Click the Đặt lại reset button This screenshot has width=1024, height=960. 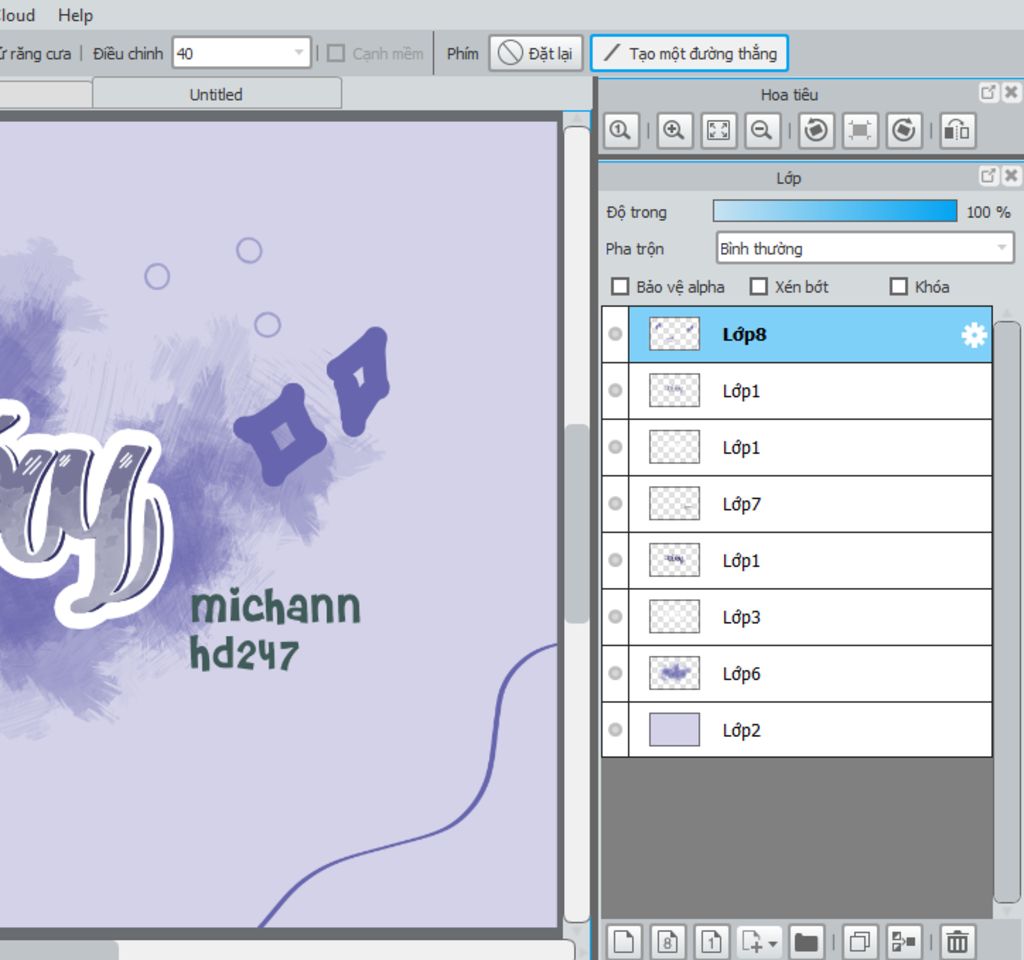pyautogui.click(x=536, y=53)
